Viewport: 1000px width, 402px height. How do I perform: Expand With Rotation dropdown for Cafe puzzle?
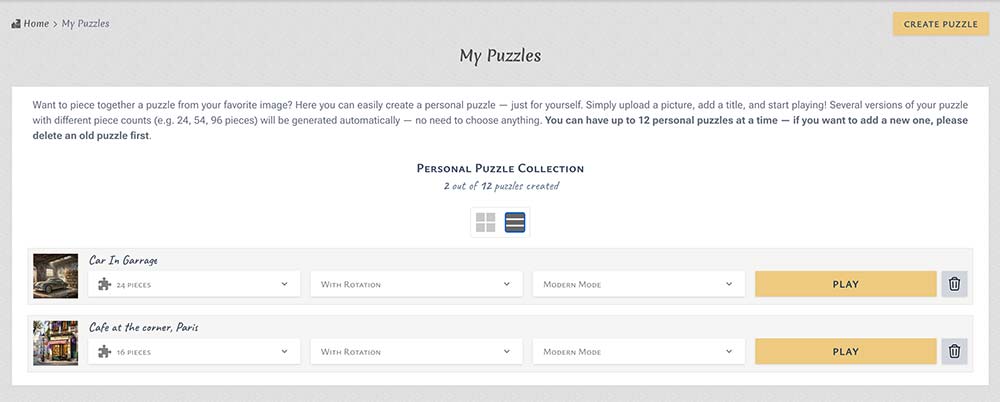pyautogui.click(x=416, y=352)
